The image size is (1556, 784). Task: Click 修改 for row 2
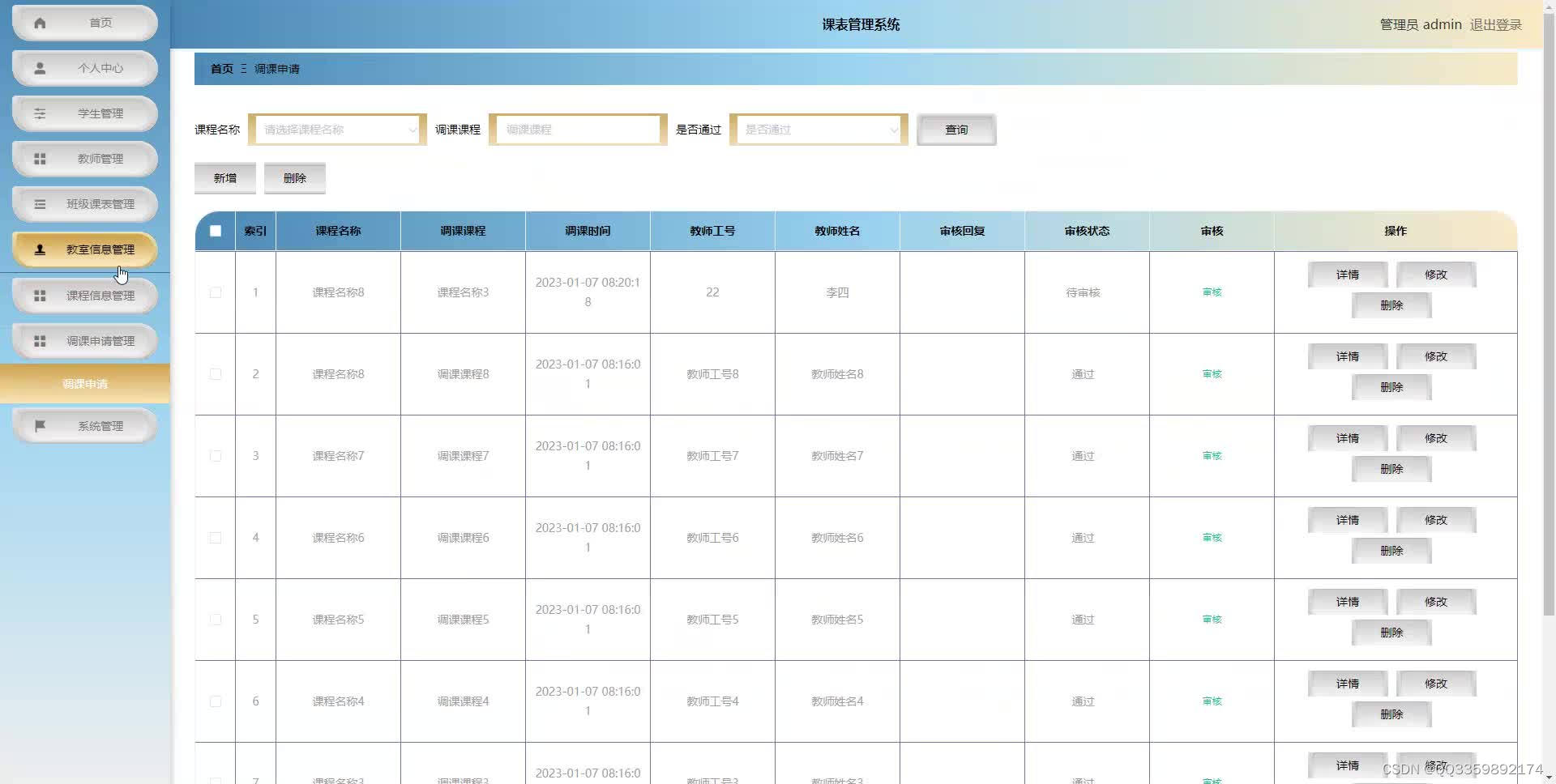(1436, 356)
